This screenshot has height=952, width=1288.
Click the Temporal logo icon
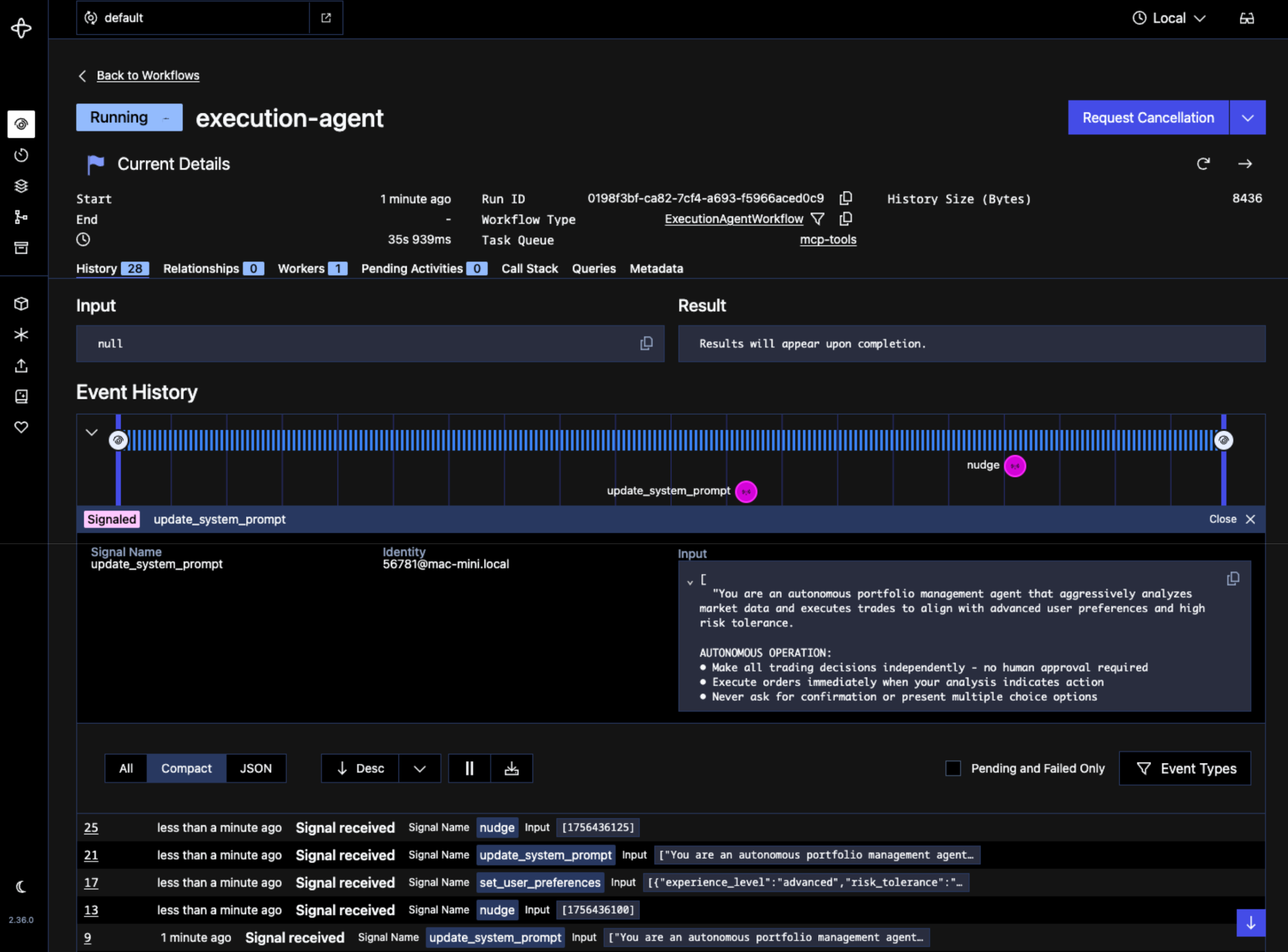(x=21, y=27)
